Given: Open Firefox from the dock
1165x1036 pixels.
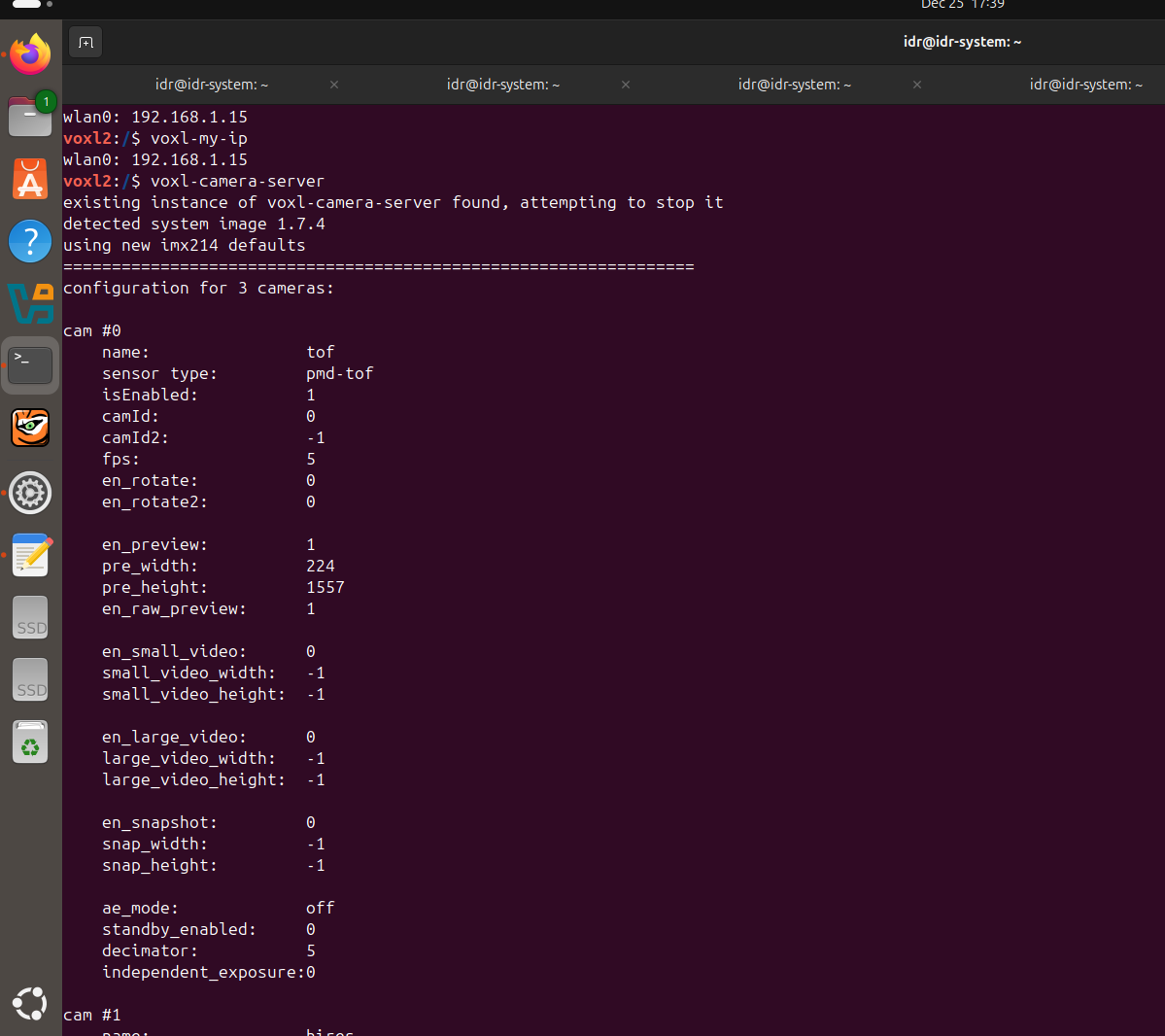Looking at the screenshot, I should [x=29, y=55].
